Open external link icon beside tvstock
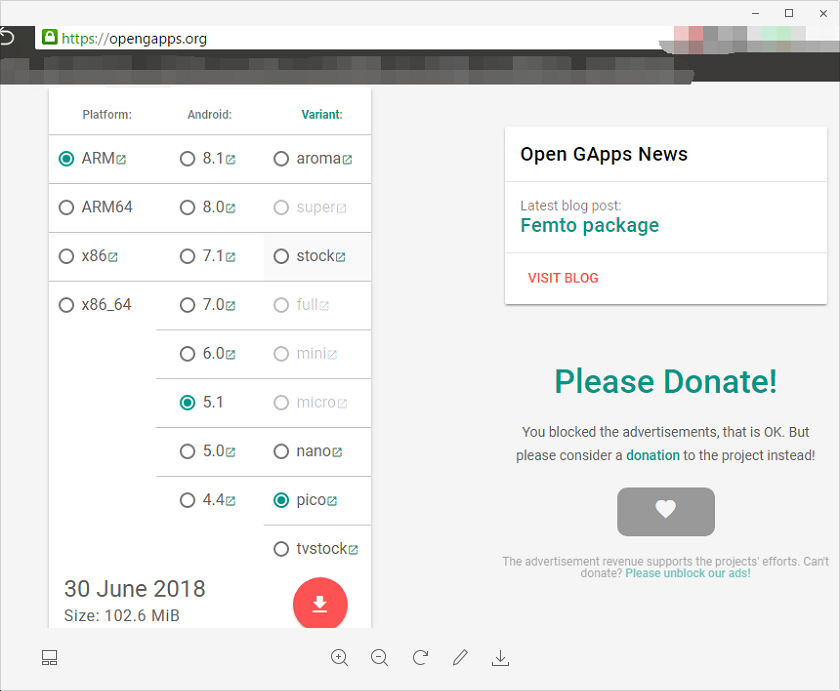This screenshot has width=840, height=691. click(353, 550)
